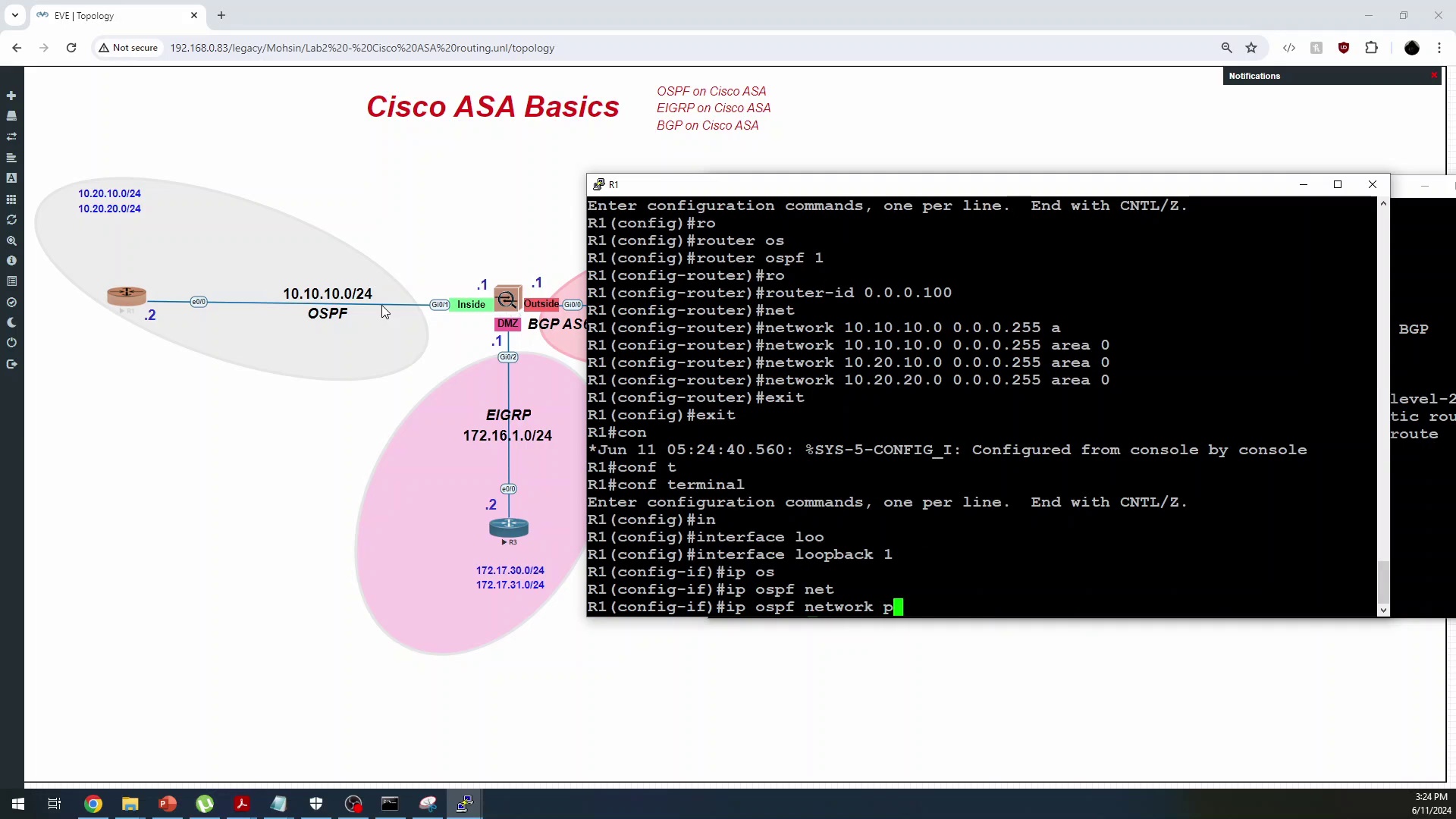Open uTorrent from the taskbar
This screenshot has height=819, width=1456.
(205, 804)
